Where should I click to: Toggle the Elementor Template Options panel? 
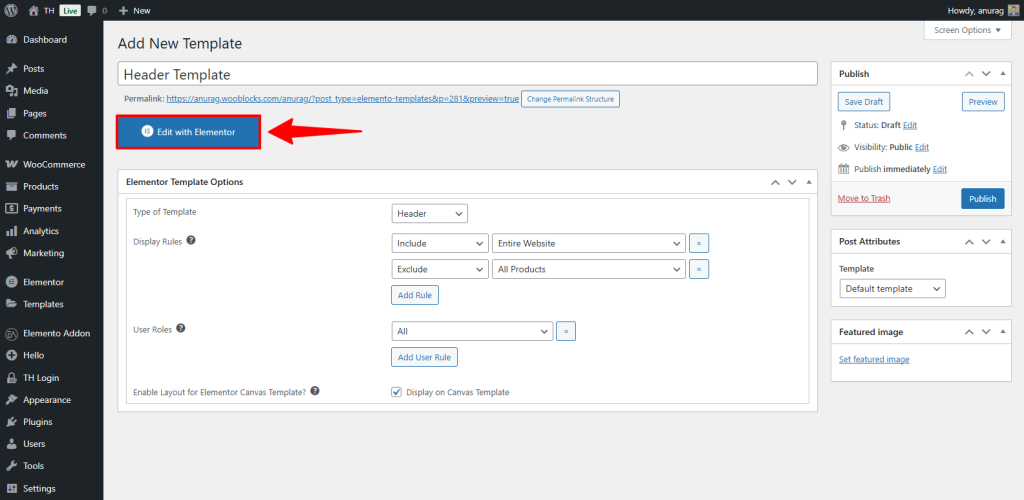[809, 182]
